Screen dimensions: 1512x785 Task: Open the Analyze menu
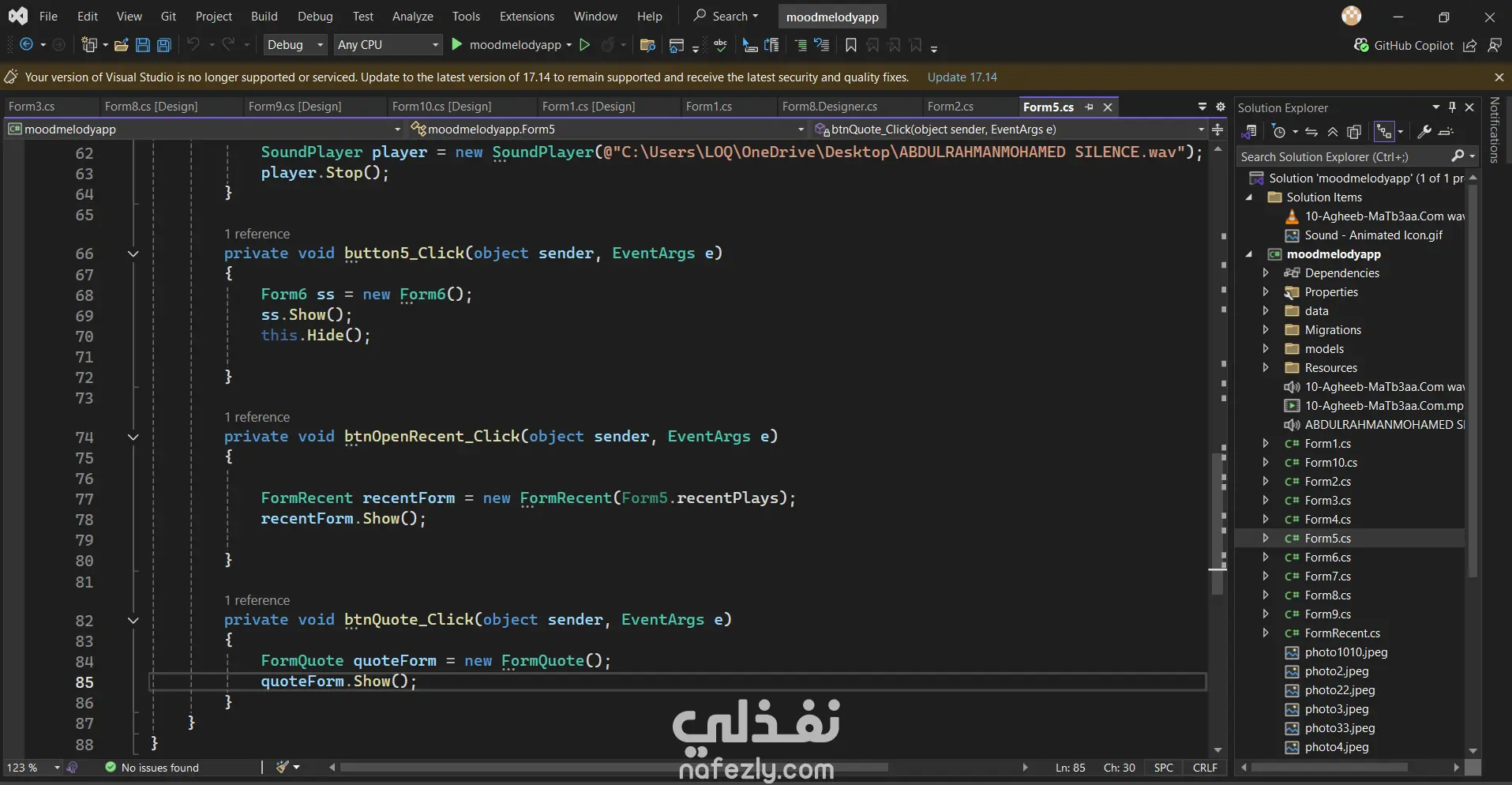click(412, 17)
